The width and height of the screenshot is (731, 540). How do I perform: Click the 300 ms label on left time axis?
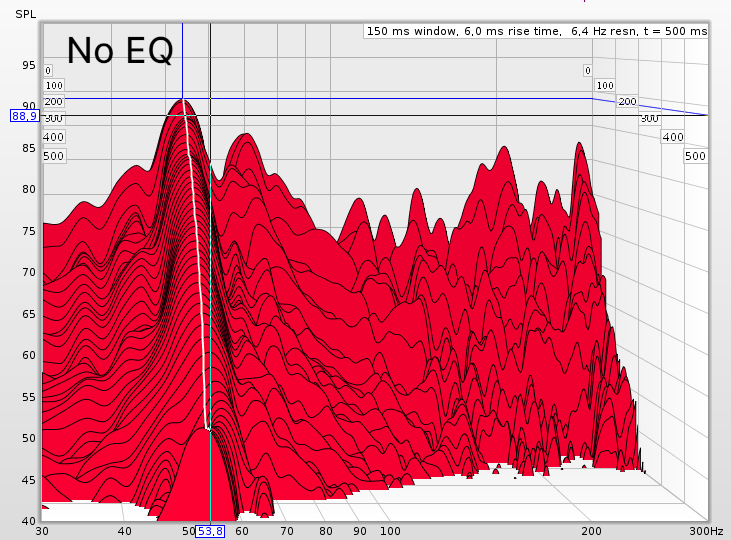(x=54, y=119)
